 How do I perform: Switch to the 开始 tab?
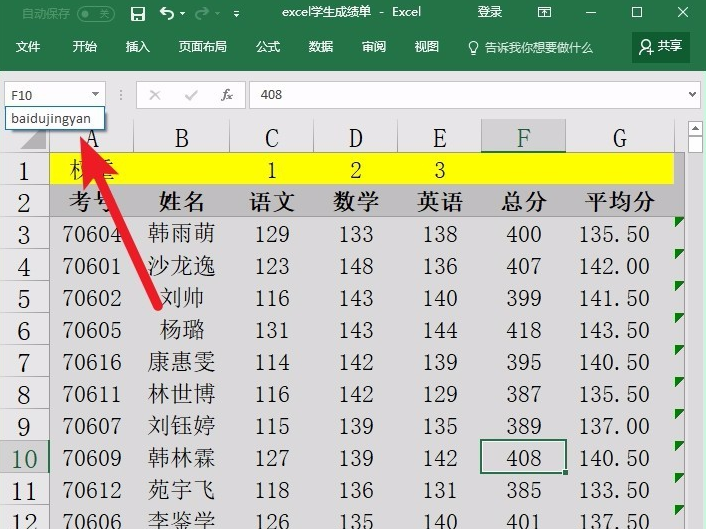coord(85,46)
